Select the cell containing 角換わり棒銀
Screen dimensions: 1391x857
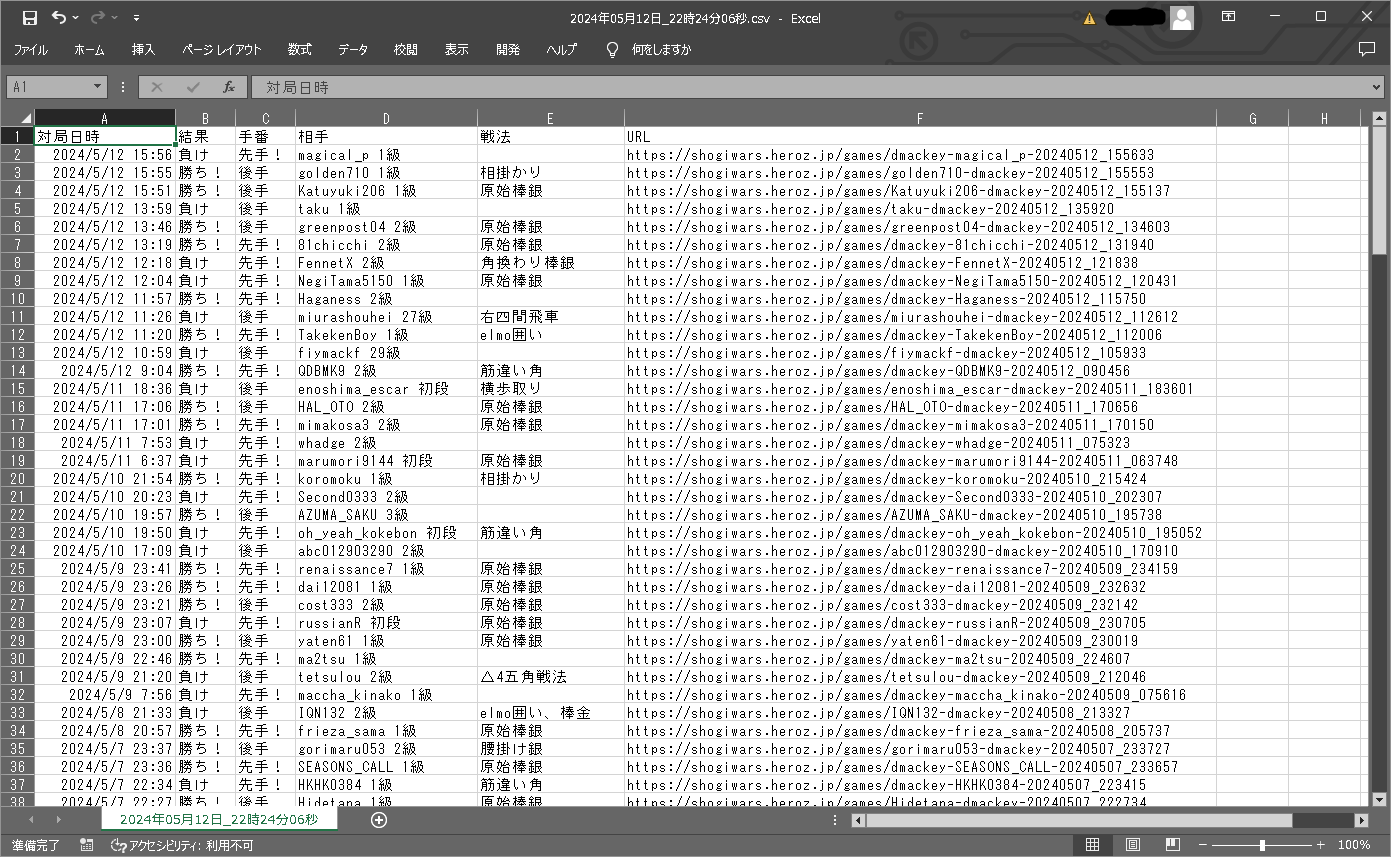click(550, 263)
